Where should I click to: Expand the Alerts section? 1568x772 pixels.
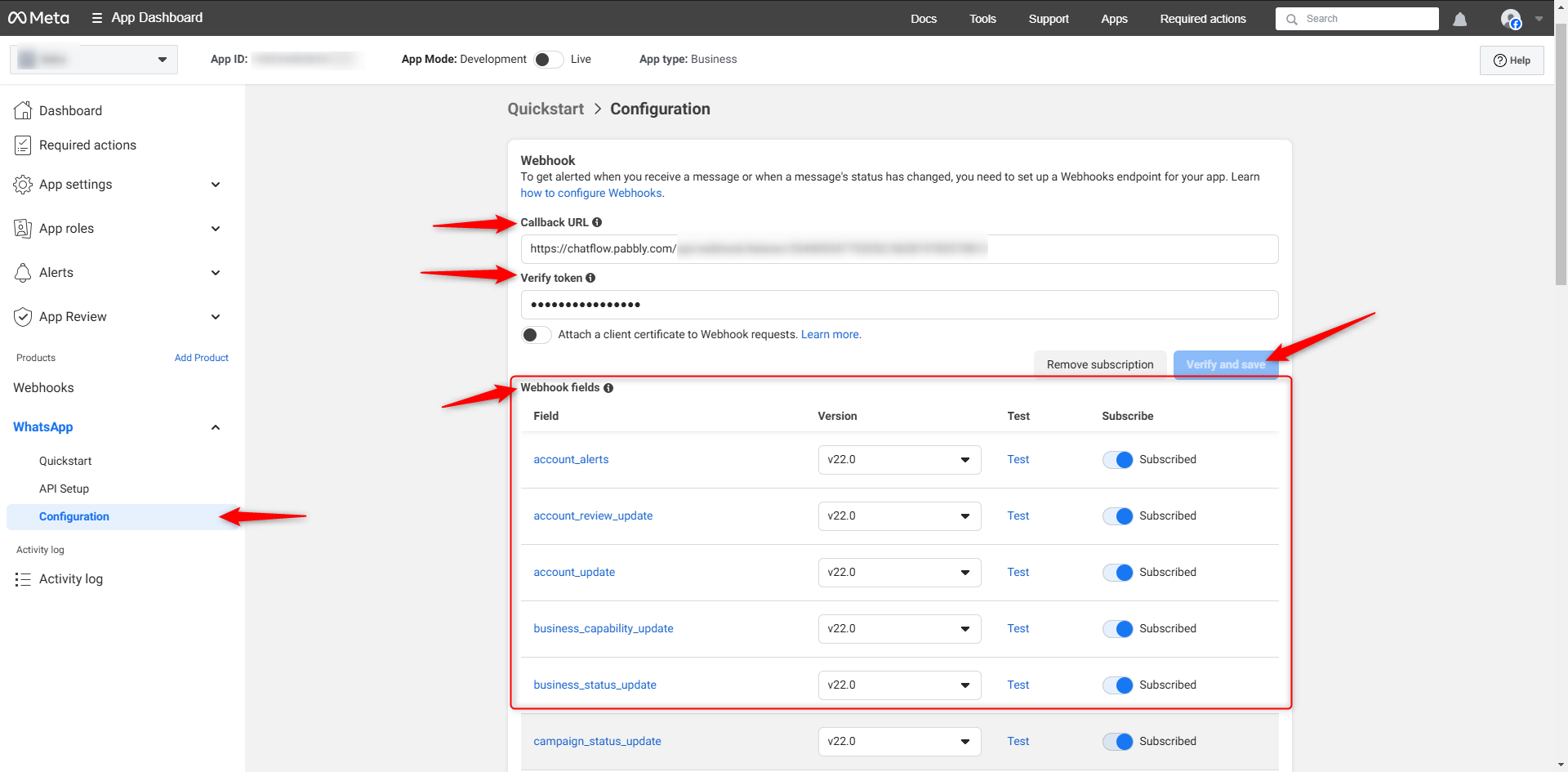pyautogui.click(x=216, y=273)
